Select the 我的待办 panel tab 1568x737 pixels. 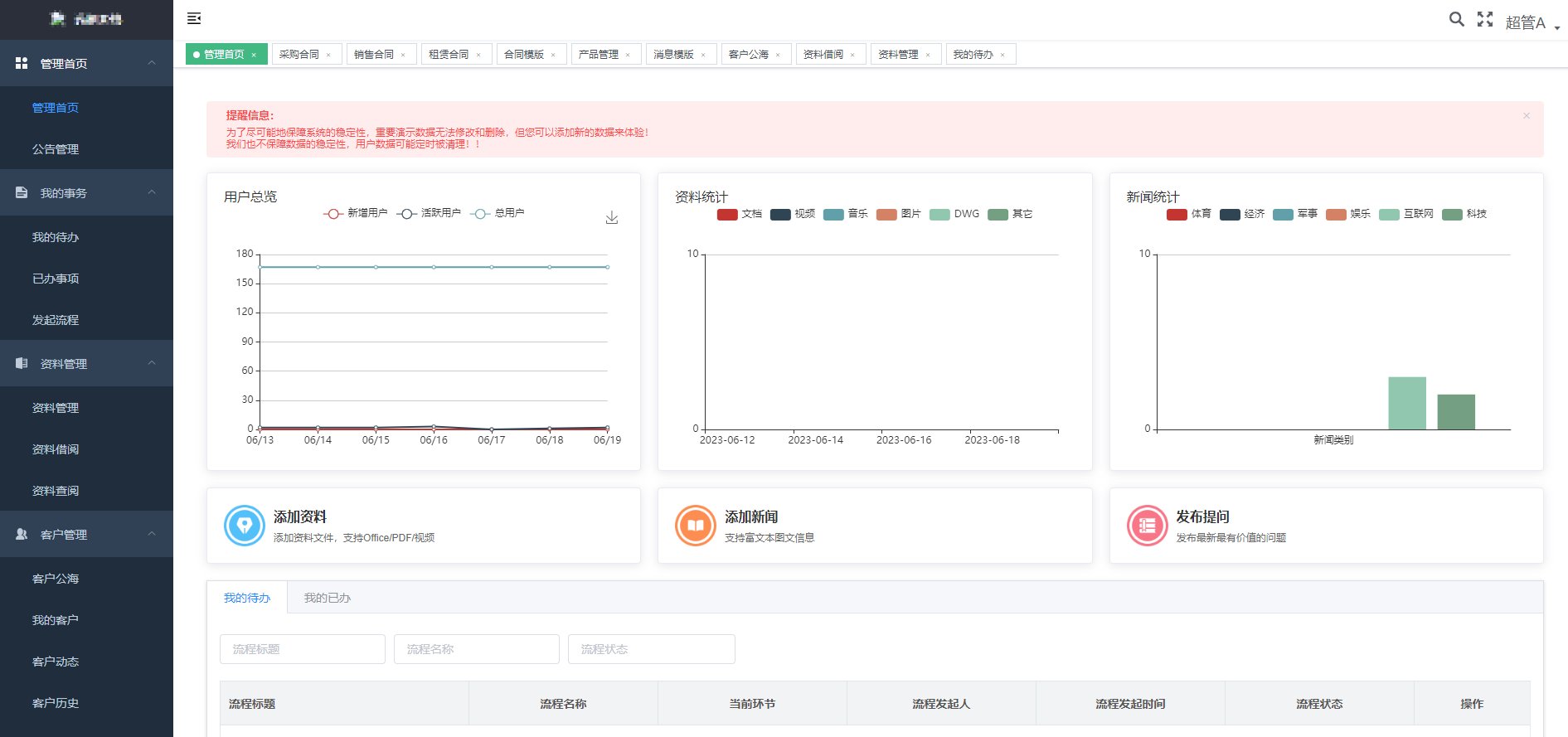pyautogui.click(x=247, y=598)
